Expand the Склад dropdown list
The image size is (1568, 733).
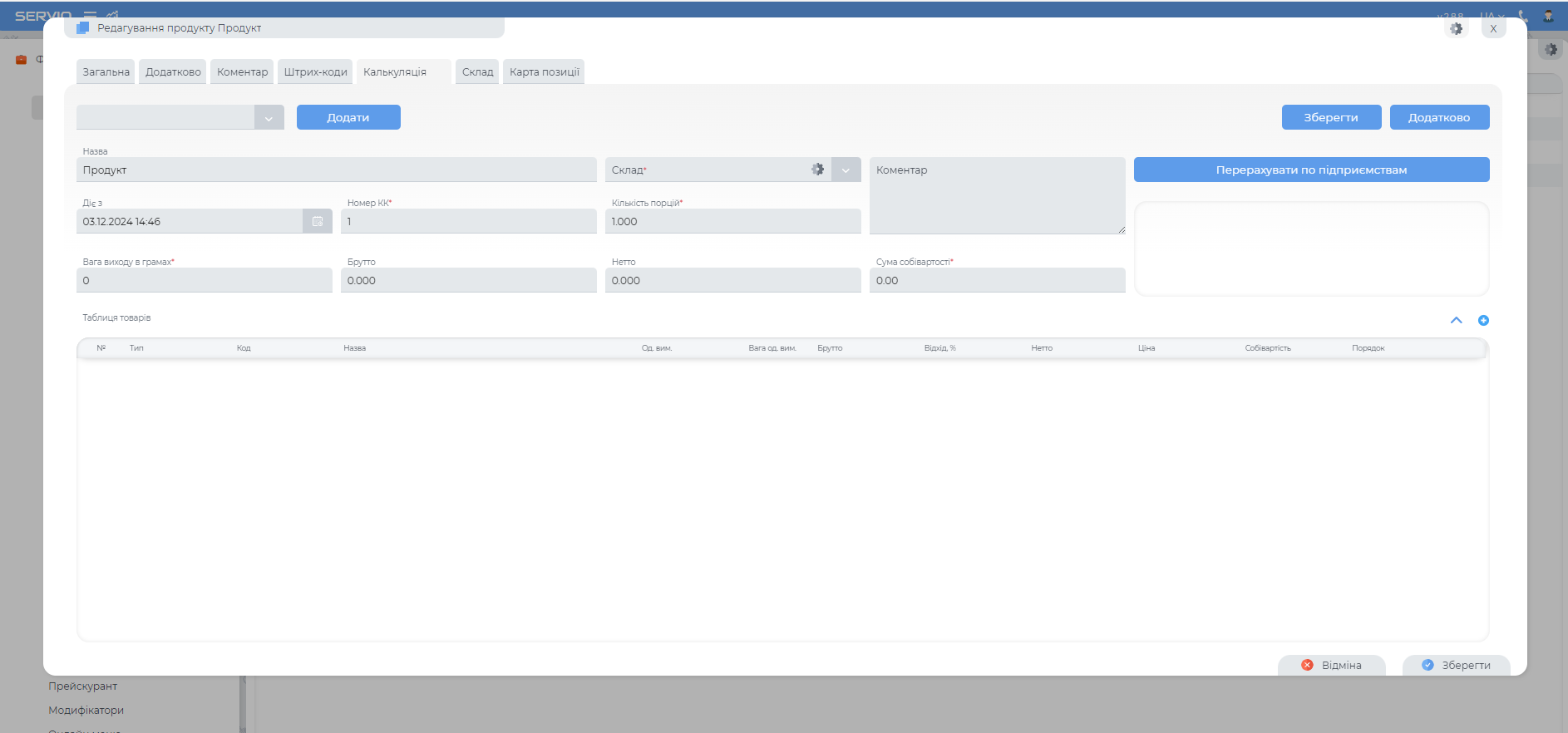(846, 170)
